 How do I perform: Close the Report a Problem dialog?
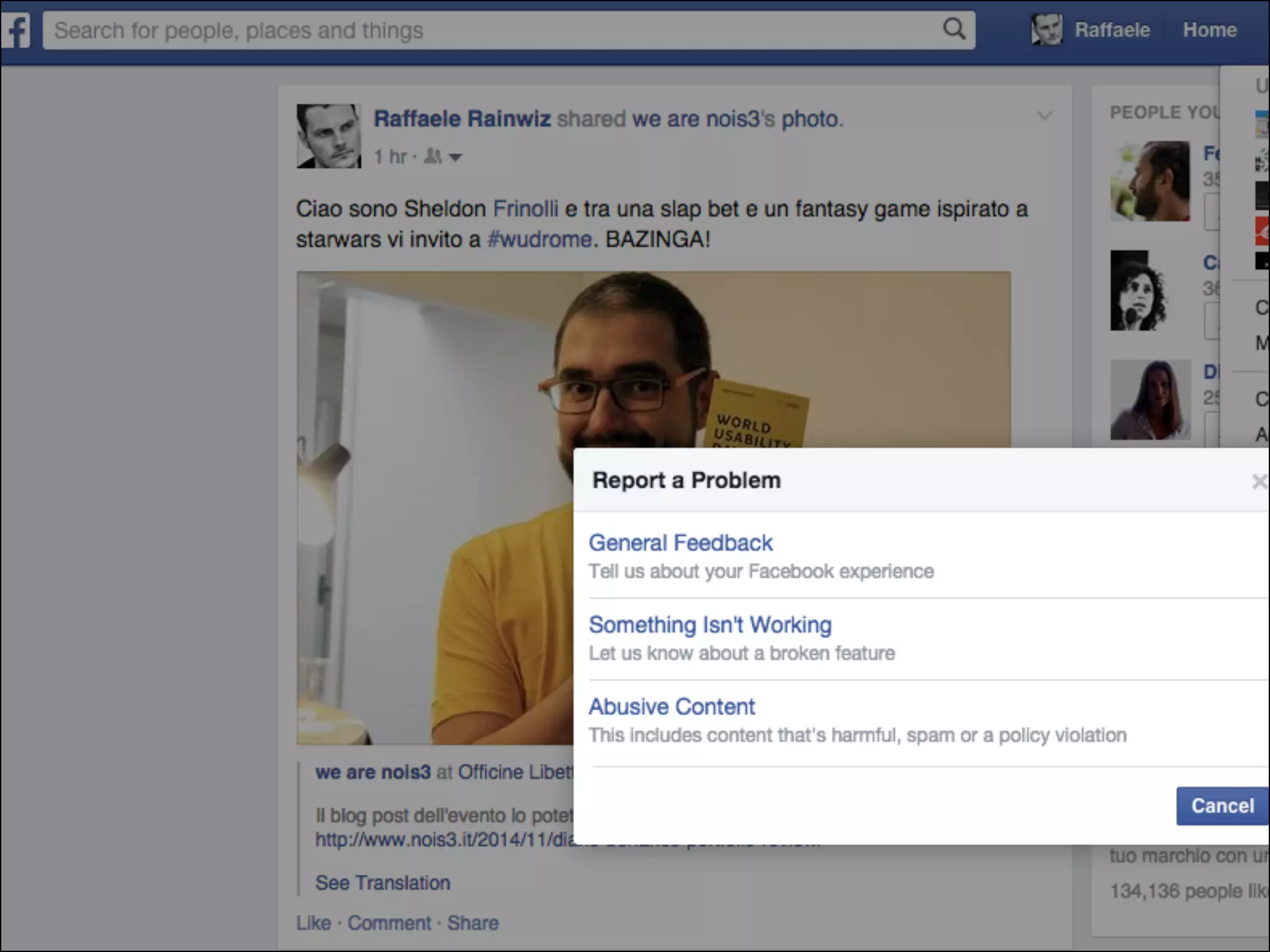1259,482
